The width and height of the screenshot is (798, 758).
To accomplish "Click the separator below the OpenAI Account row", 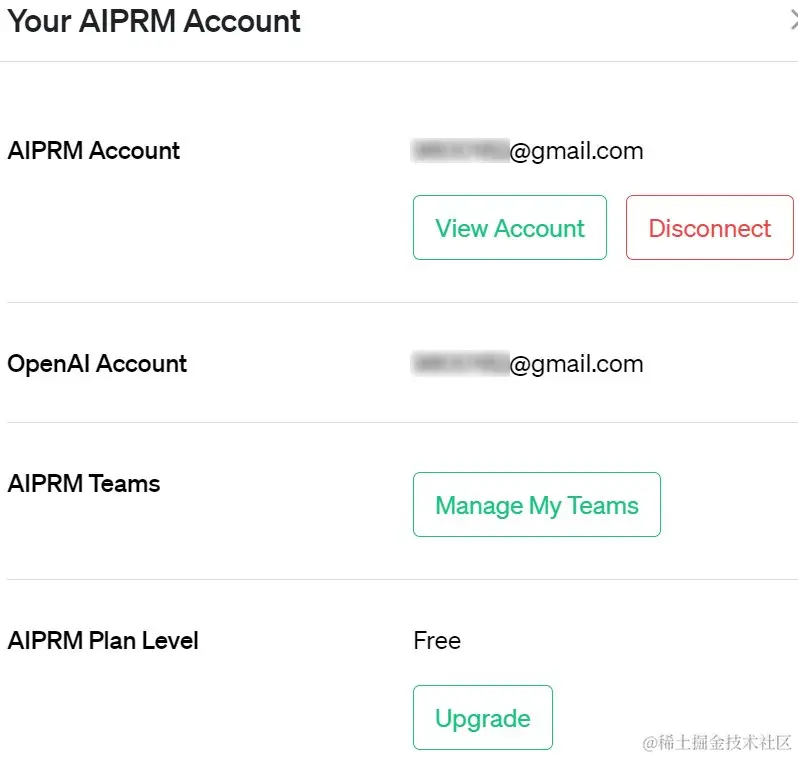I will tap(403, 422).
